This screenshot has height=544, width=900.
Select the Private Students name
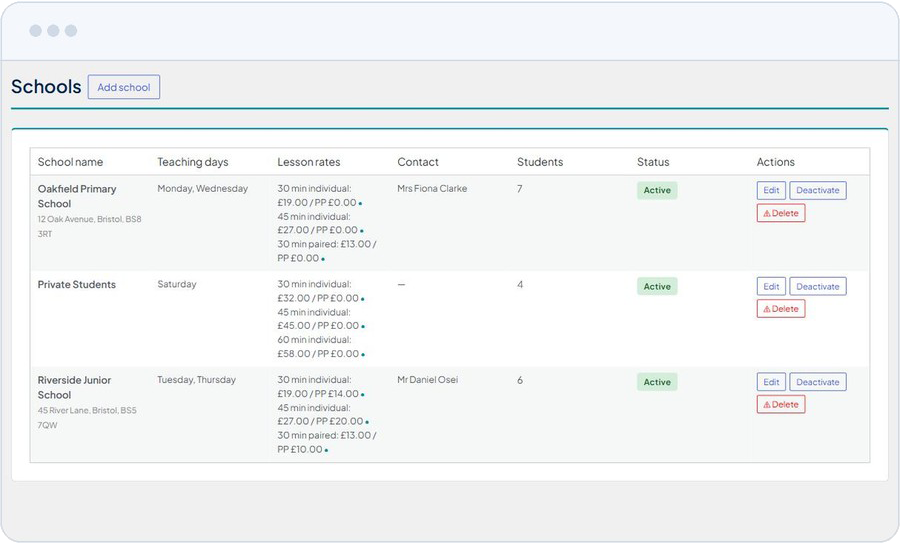[x=77, y=285]
